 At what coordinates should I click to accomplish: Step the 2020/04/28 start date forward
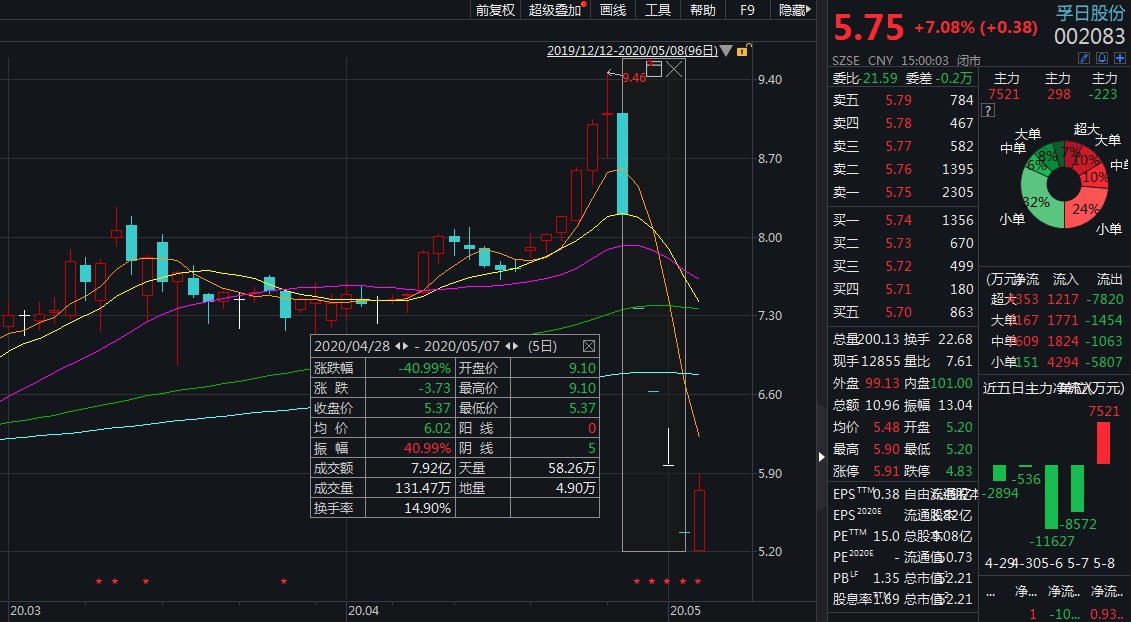point(407,346)
